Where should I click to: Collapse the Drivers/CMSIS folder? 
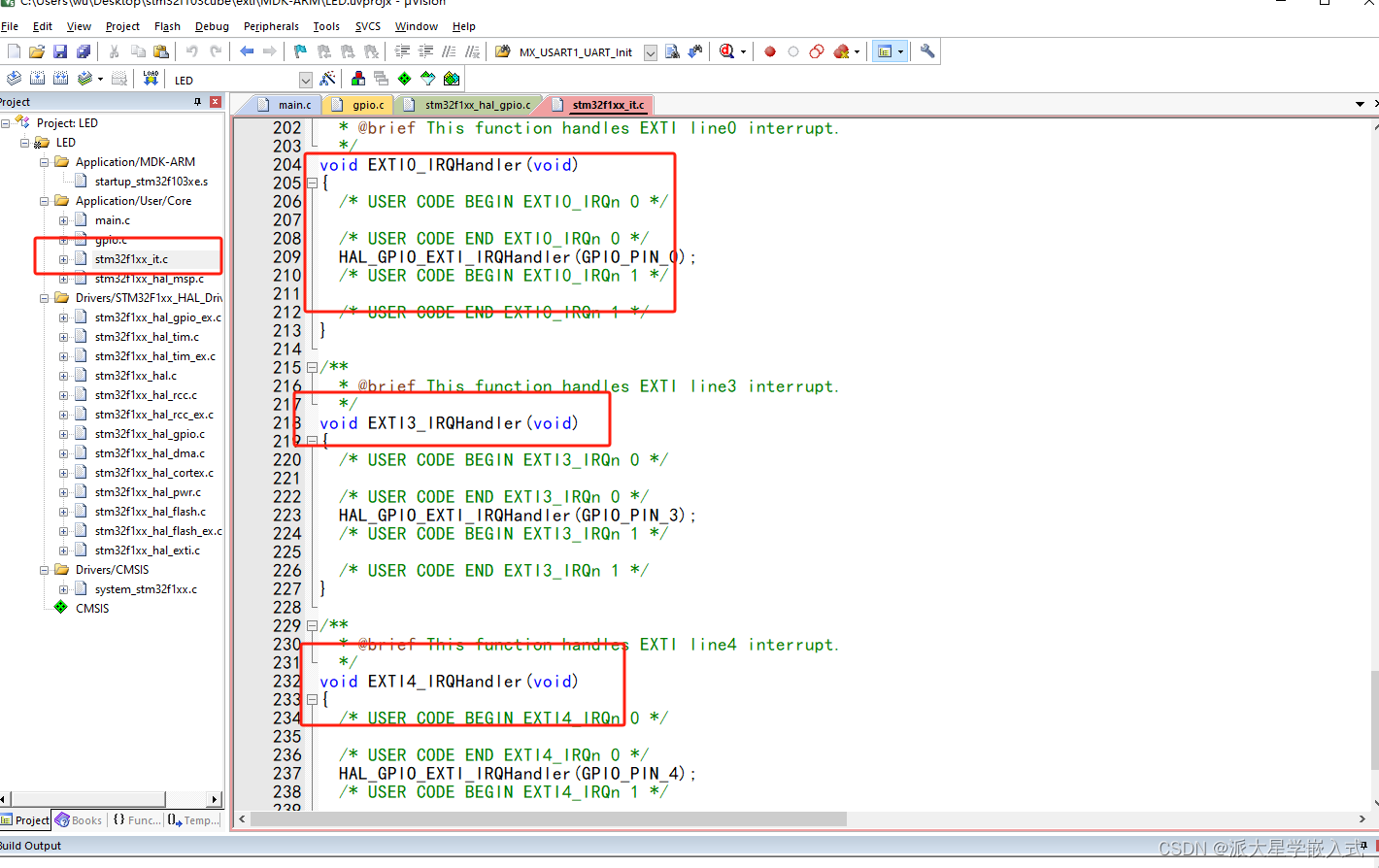(x=45, y=570)
